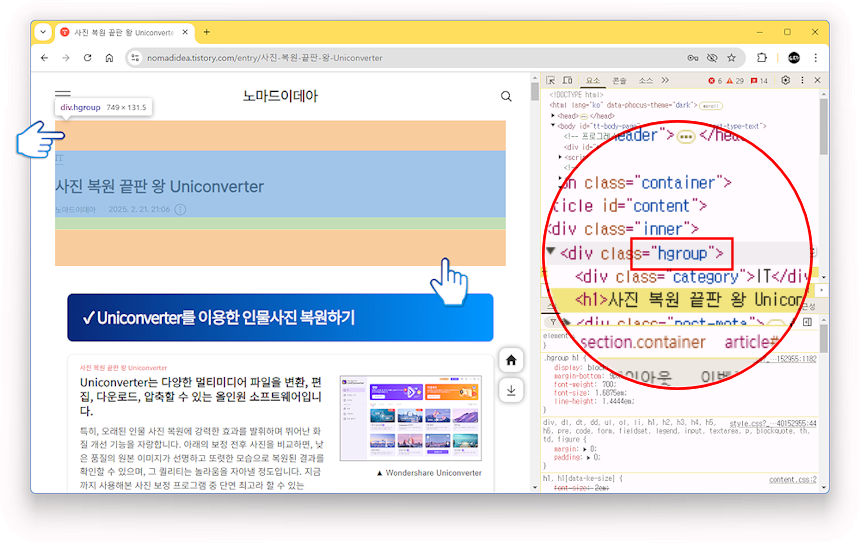The width and height of the screenshot is (860, 543).
Task: Open the 14 issues counter
Action: coord(760,81)
